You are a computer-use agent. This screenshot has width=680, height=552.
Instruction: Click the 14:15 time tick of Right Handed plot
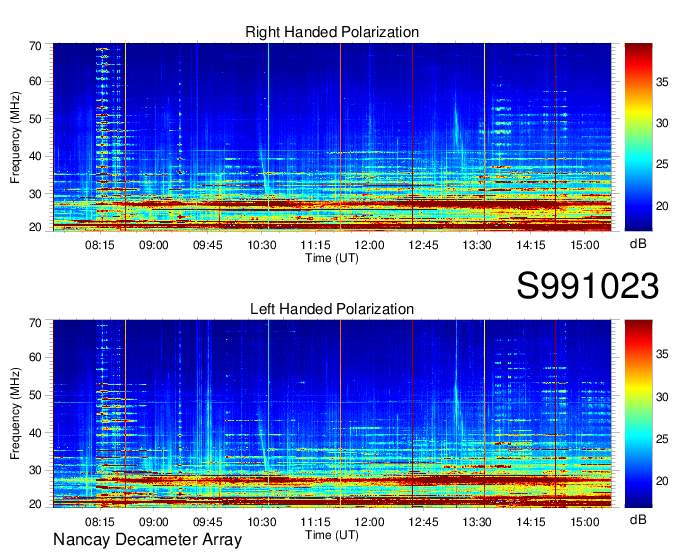pos(531,245)
